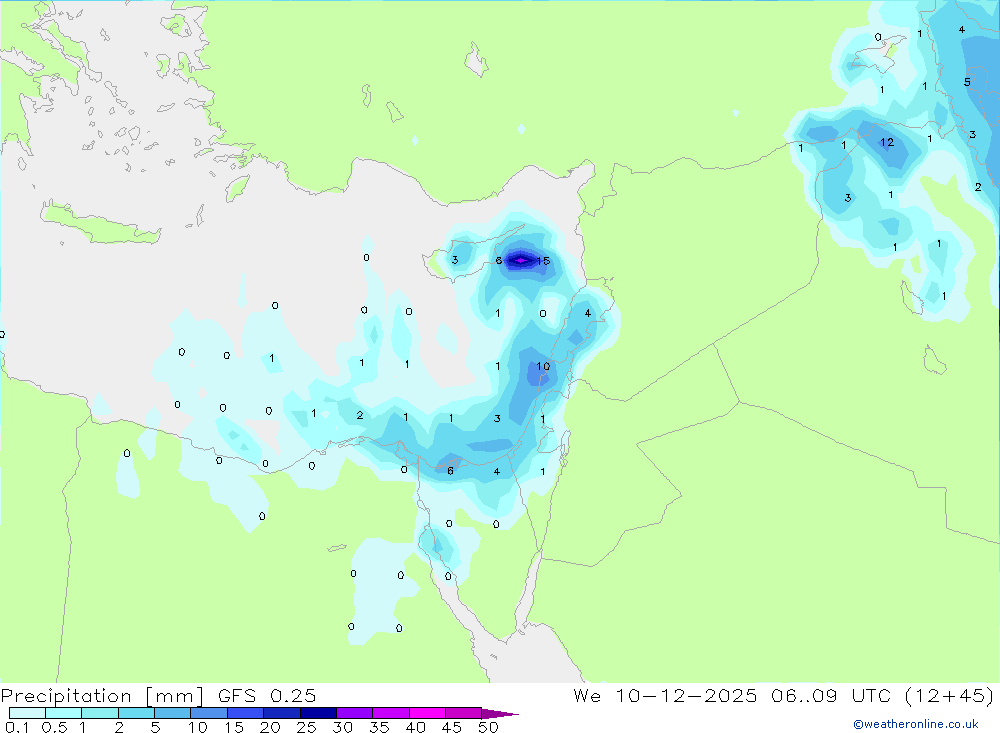Click the 15 value on the map
This screenshot has height=733, width=1000.
[543, 261]
